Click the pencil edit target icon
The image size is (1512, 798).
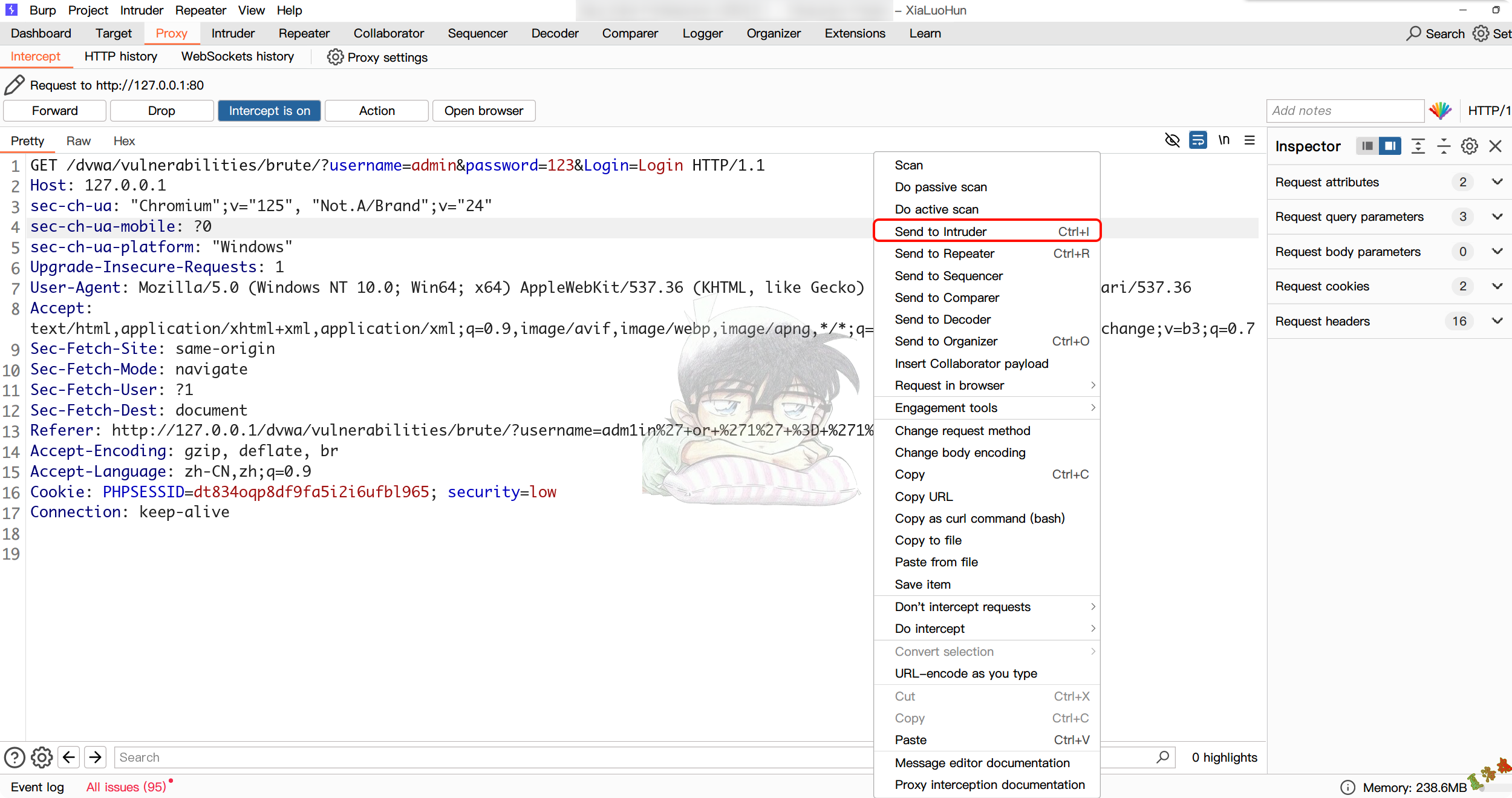(14, 85)
